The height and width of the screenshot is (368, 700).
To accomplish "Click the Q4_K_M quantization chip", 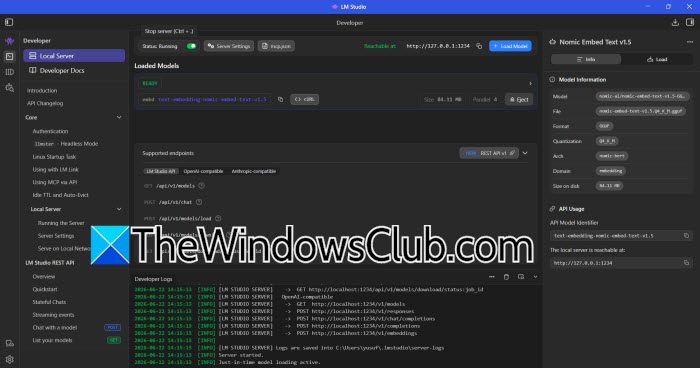I will click(x=607, y=141).
